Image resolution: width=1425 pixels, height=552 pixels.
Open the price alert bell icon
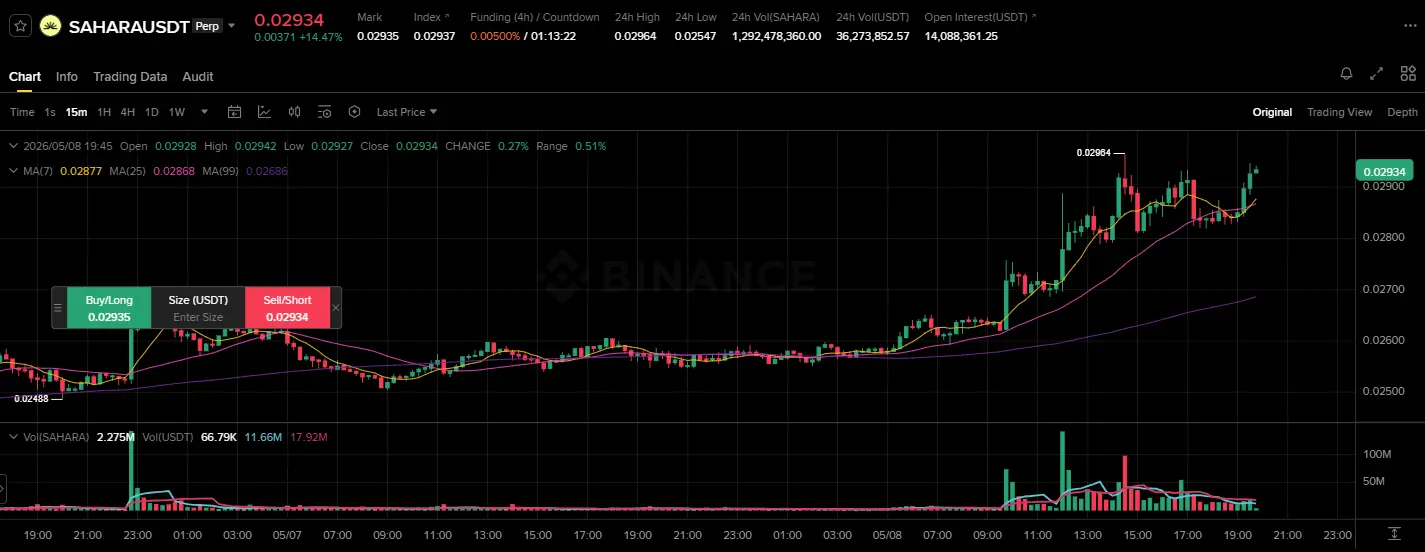[x=1346, y=74]
